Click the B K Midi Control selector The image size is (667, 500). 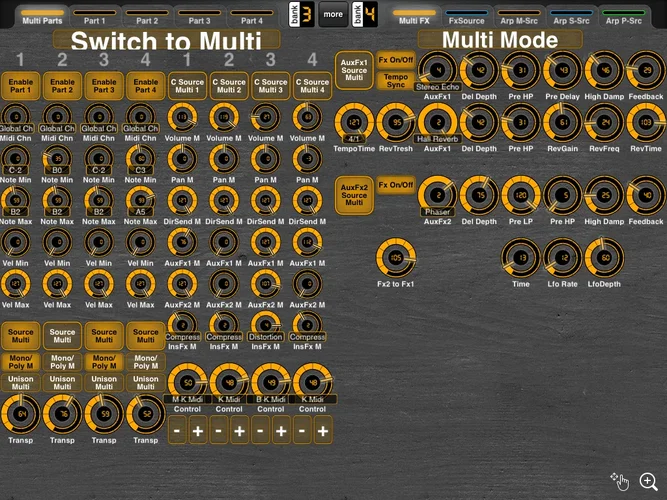pos(271,383)
